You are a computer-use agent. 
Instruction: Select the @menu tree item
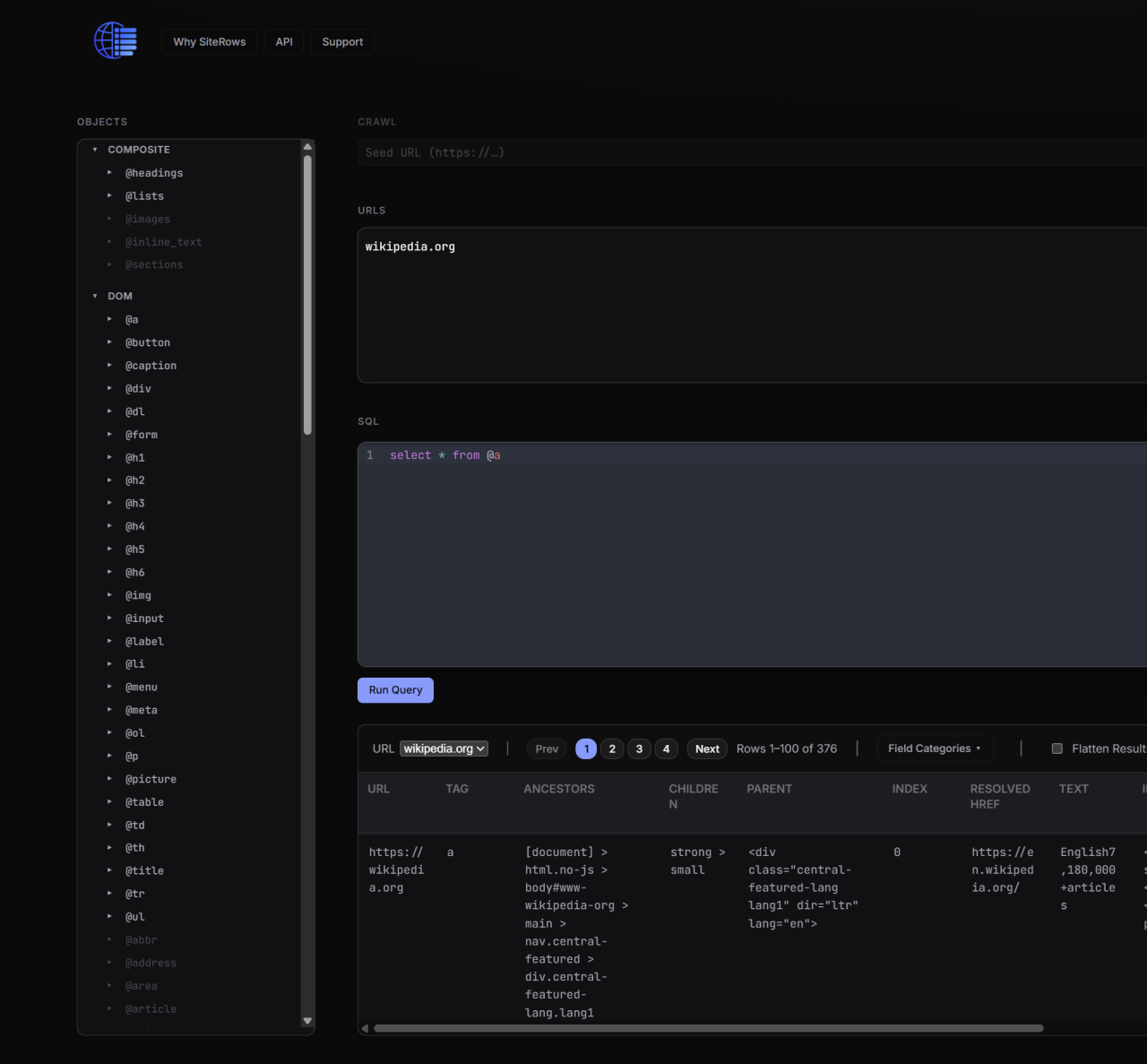(x=141, y=688)
